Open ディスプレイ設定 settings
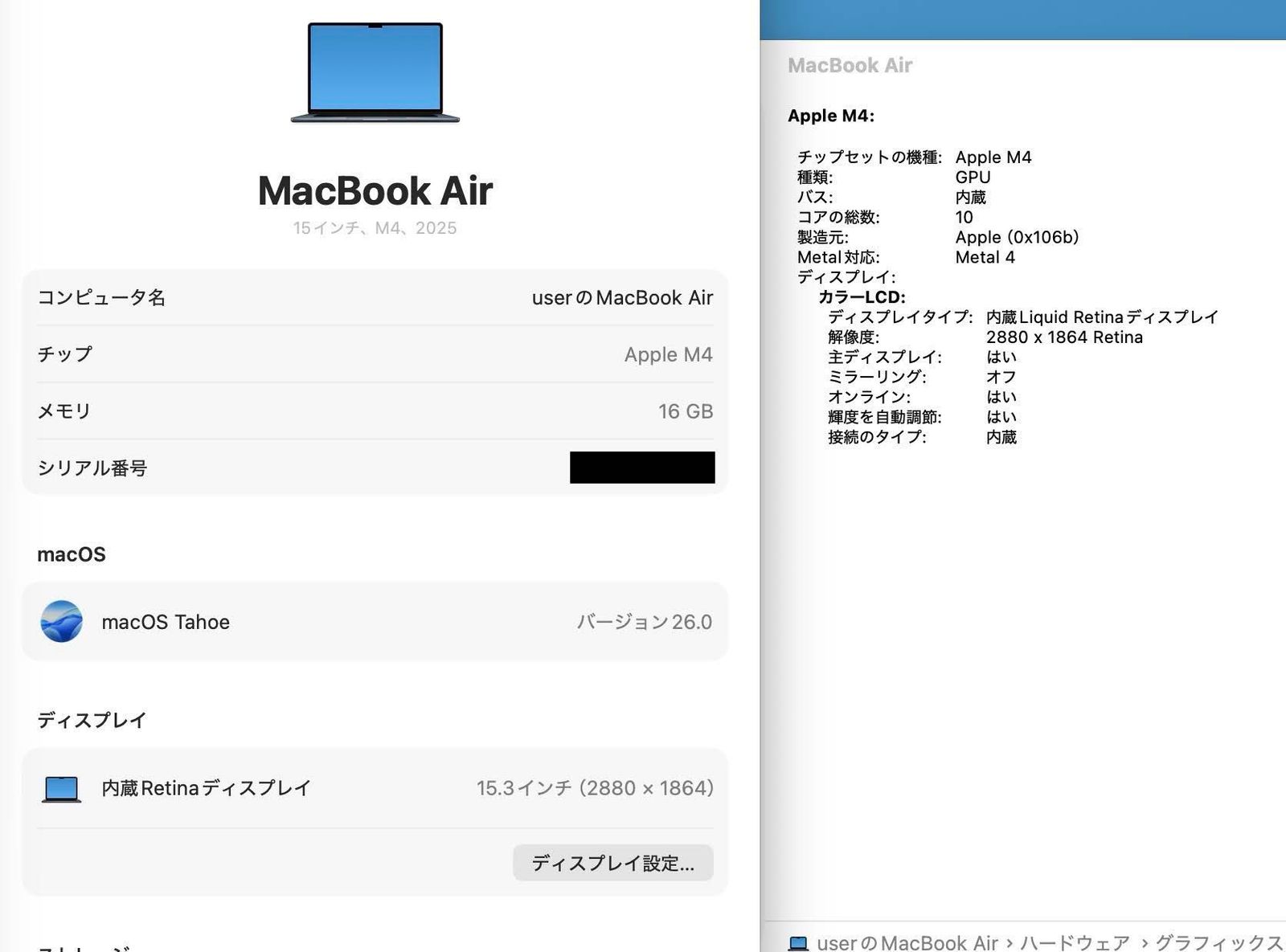This screenshot has height=952, width=1286. click(612, 863)
